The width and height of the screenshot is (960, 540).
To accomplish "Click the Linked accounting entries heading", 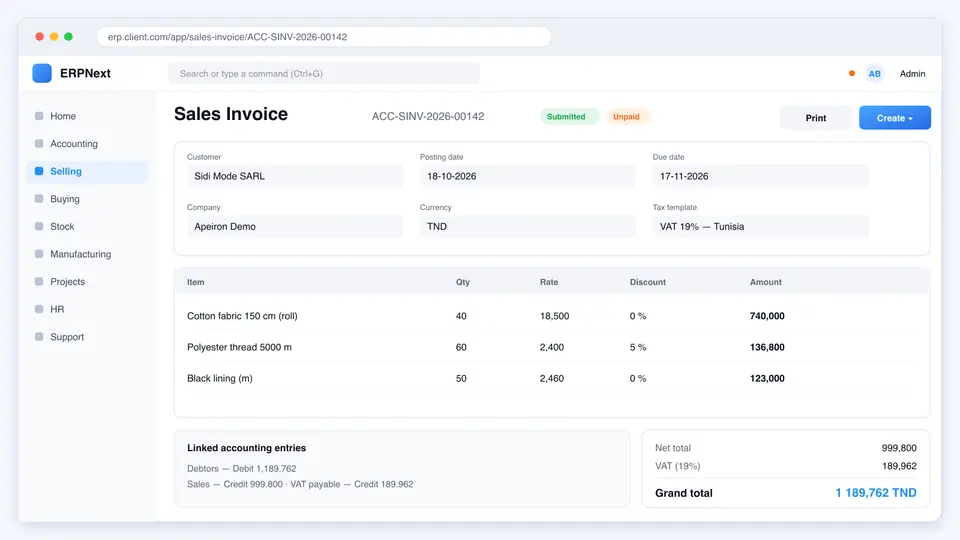I will (246, 448).
